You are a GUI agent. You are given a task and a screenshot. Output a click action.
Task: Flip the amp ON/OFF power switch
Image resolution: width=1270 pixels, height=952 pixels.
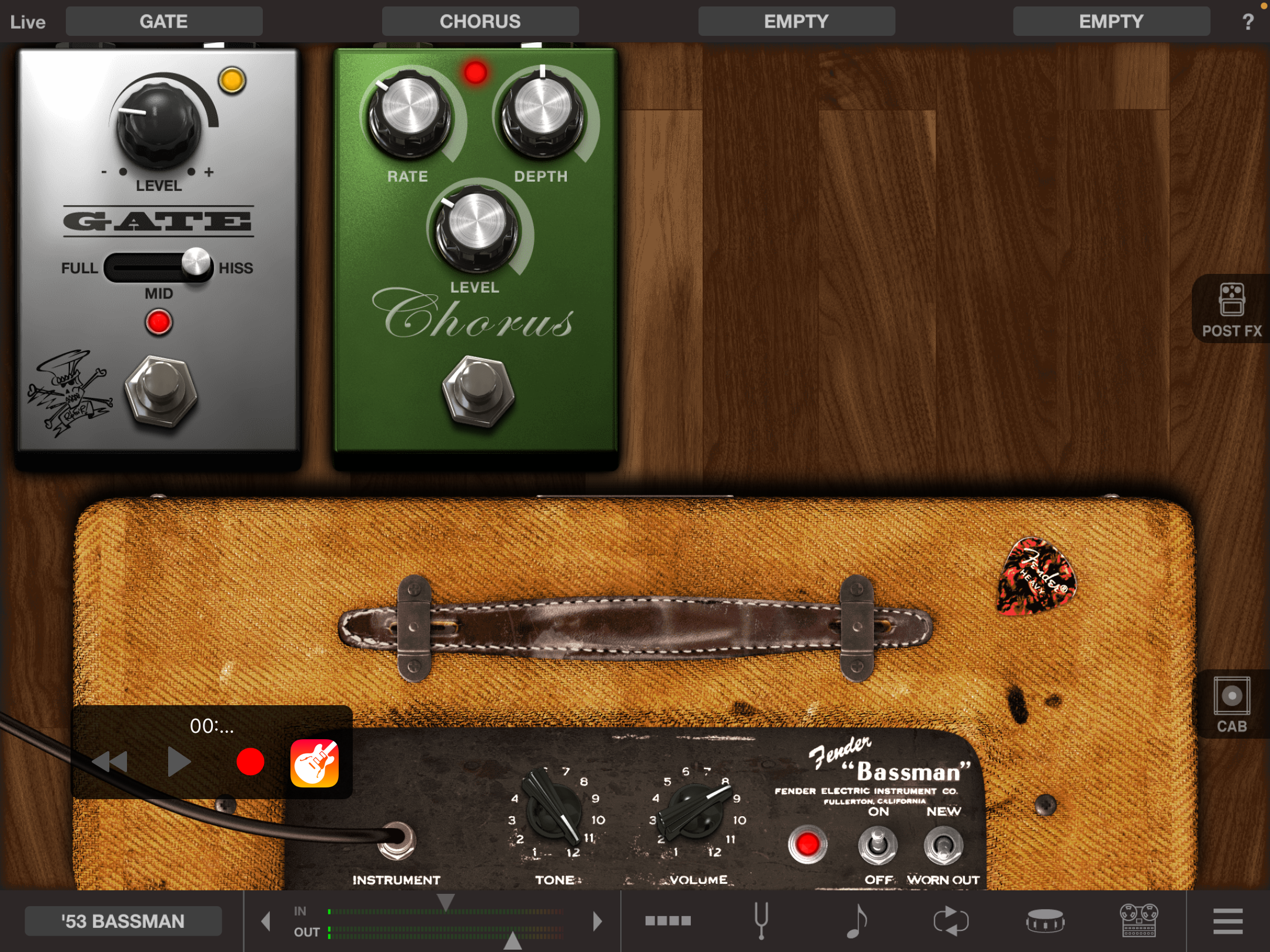pyautogui.click(x=878, y=845)
